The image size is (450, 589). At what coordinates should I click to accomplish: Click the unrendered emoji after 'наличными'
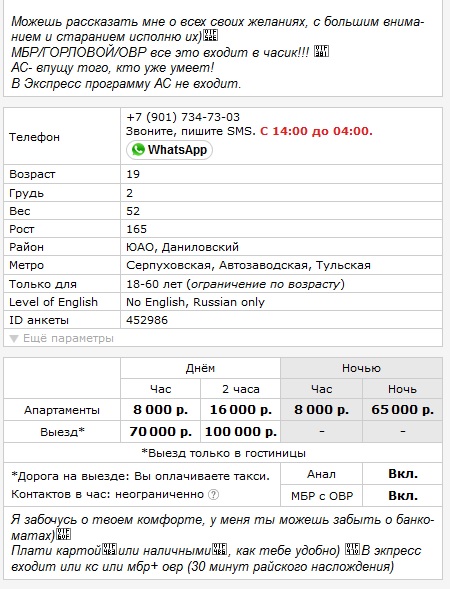pyautogui.click(x=220, y=549)
